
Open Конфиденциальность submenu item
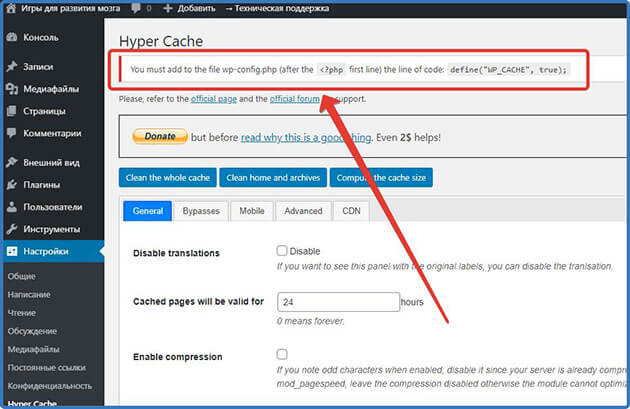[x=50, y=386]
